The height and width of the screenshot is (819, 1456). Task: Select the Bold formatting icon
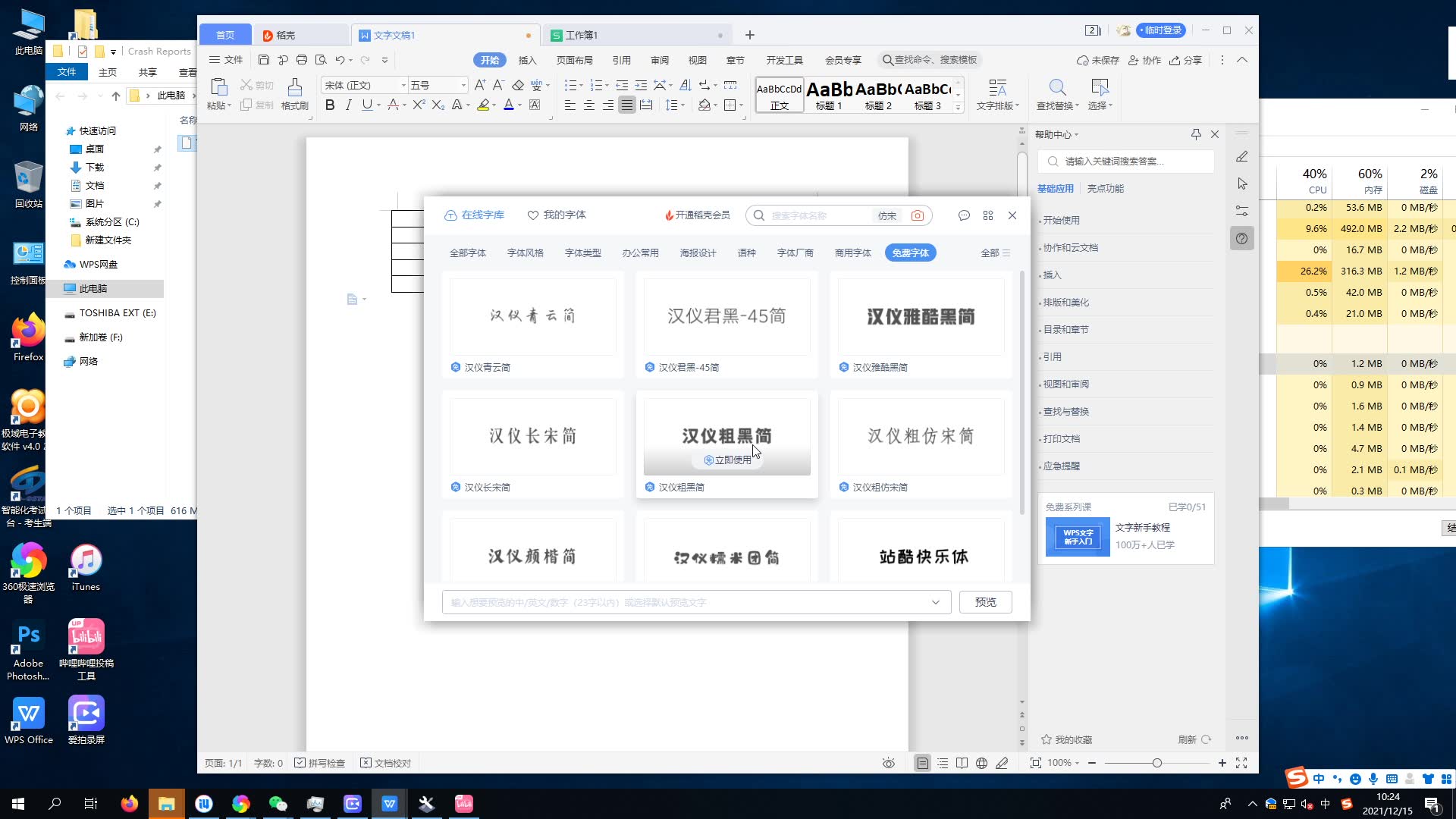tap(329, 105)
